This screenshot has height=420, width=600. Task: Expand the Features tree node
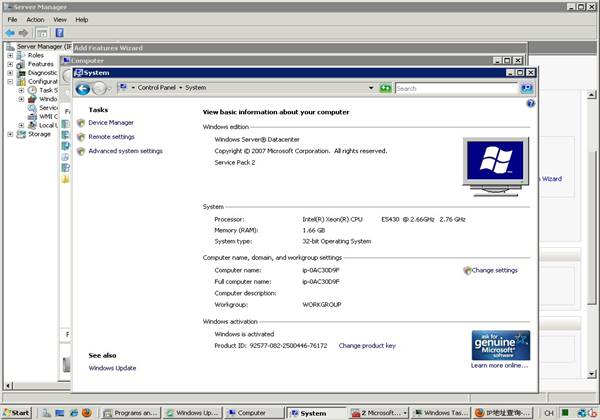pos(10,64)
